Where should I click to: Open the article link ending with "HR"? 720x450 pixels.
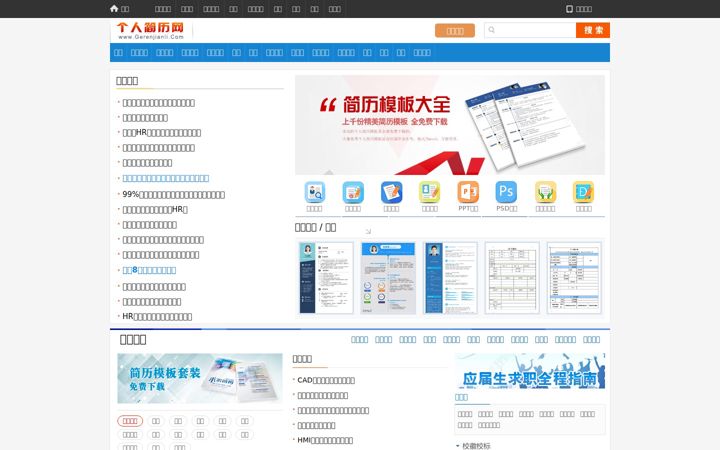[x=155, y=210]
